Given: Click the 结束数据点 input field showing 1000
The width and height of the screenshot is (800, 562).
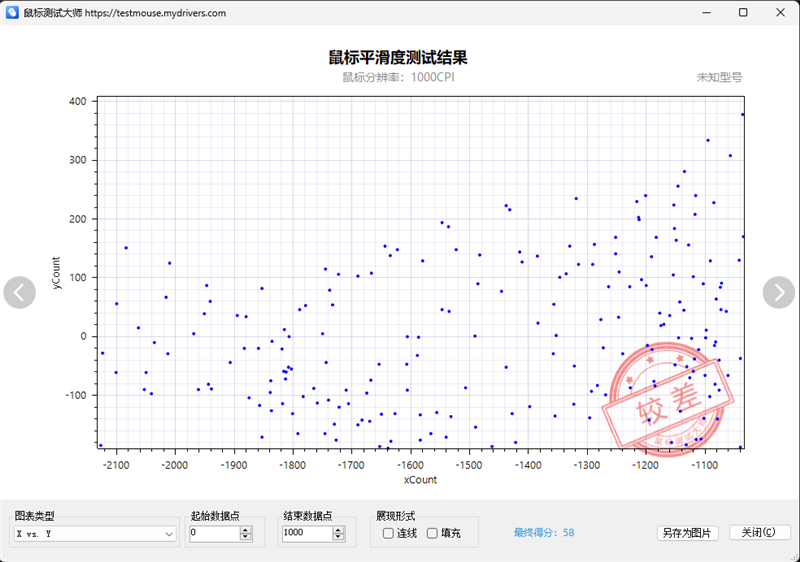Looking at the screenshot, I should point(307,533).
